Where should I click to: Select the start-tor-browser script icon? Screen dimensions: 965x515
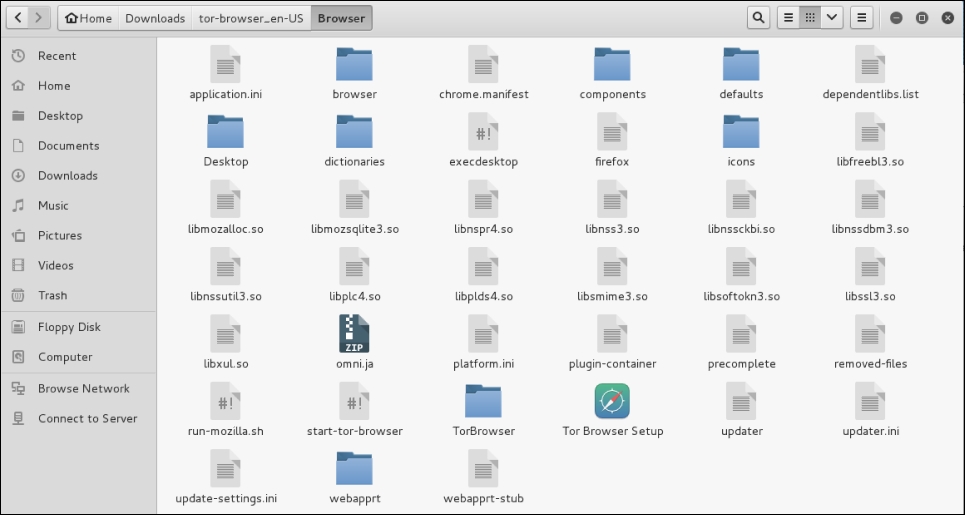[x=354, y=401]
